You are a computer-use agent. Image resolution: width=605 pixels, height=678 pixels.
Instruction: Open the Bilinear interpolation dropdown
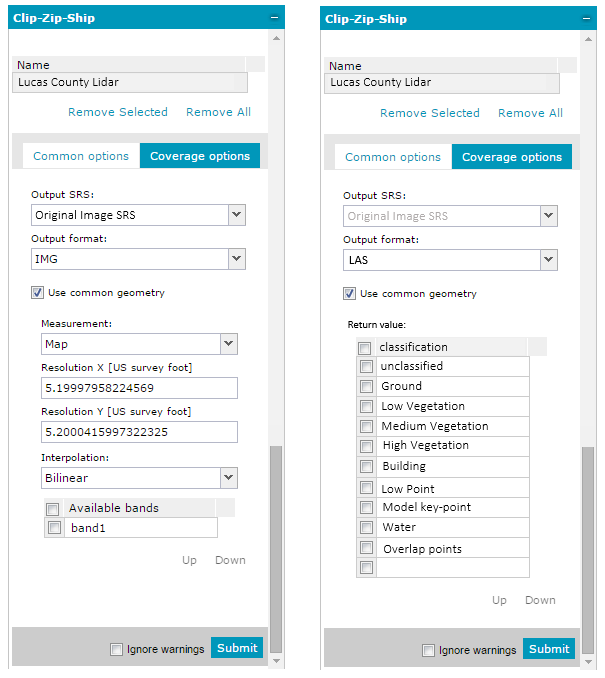click(228, 478)
